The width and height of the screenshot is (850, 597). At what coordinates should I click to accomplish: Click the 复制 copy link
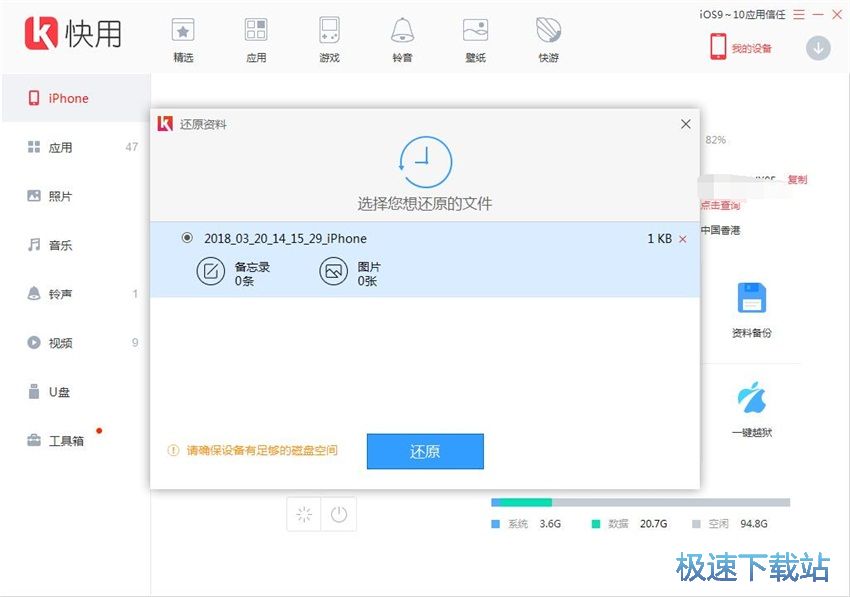[x=797, y=179]
